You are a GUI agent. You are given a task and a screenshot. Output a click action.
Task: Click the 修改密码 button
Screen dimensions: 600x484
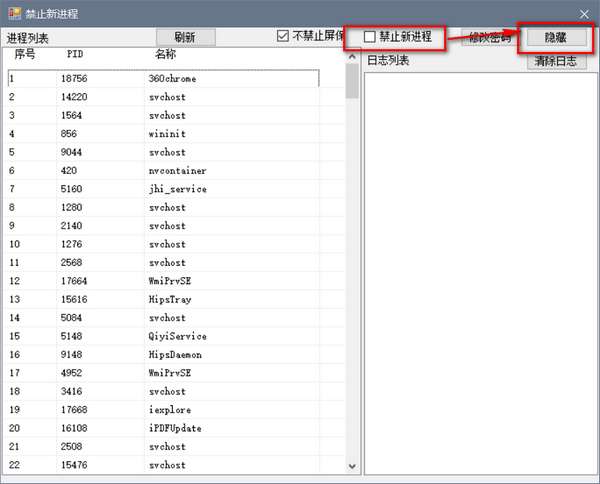(490, 37)
